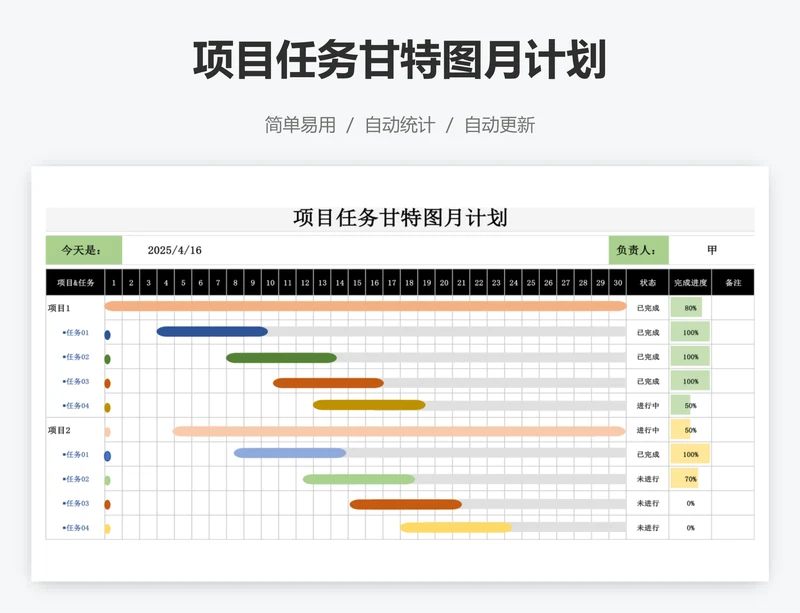
Task: Click the yellow color dot in 项目2 任务04 row
Action: (x=108, y=529)
